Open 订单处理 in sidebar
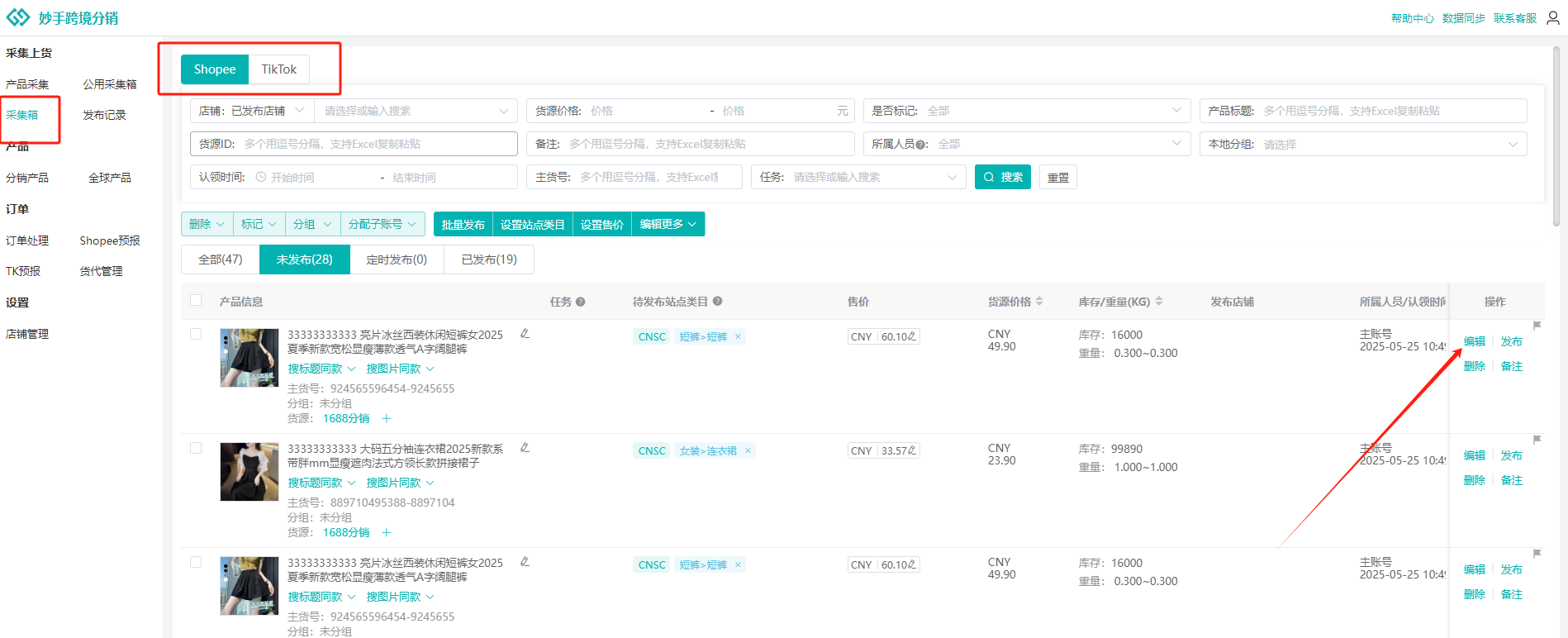 (27, 240)
